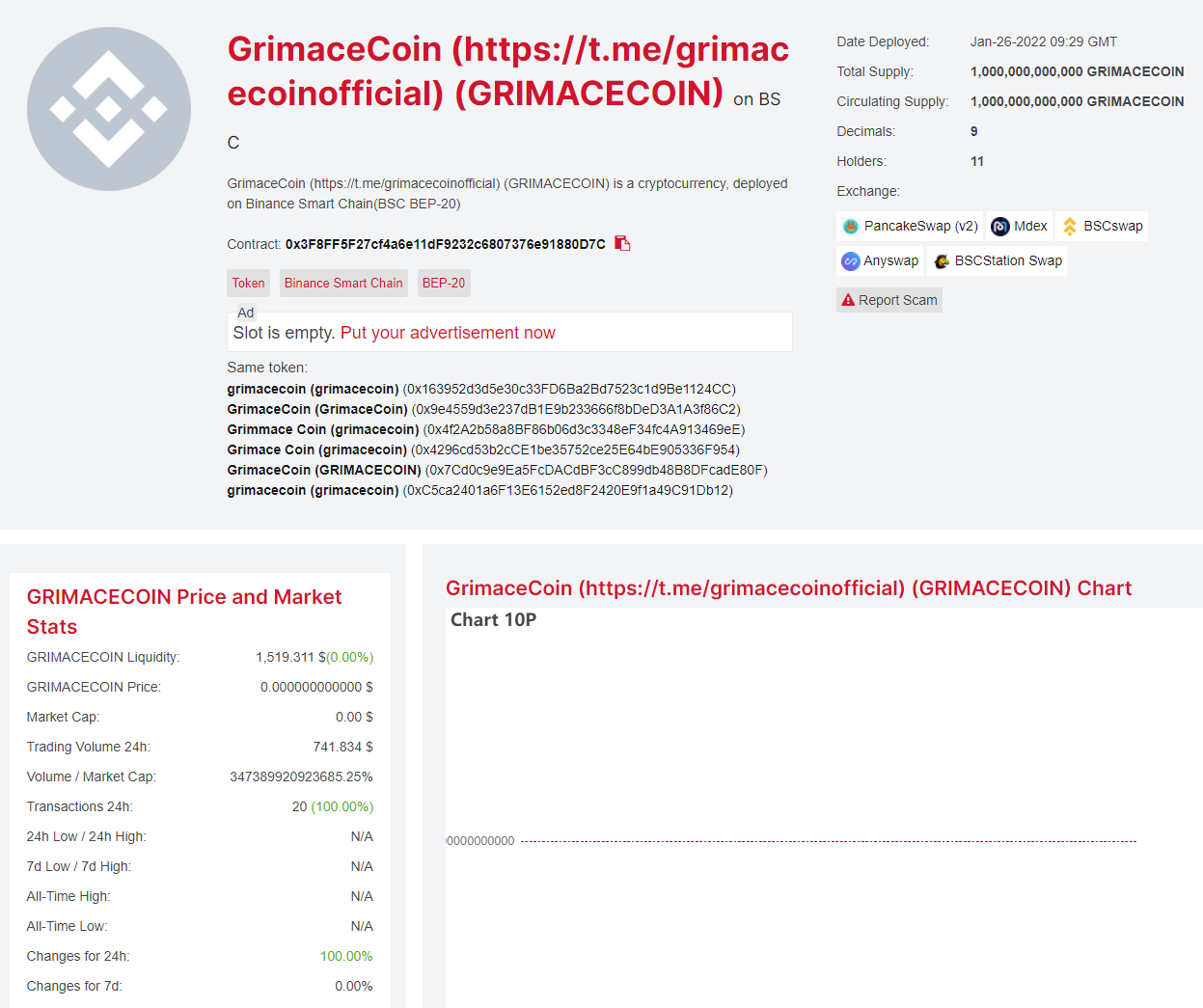Select the Token tag
The height and width of the screenshot is (1008, 1203).
point(248,283)
